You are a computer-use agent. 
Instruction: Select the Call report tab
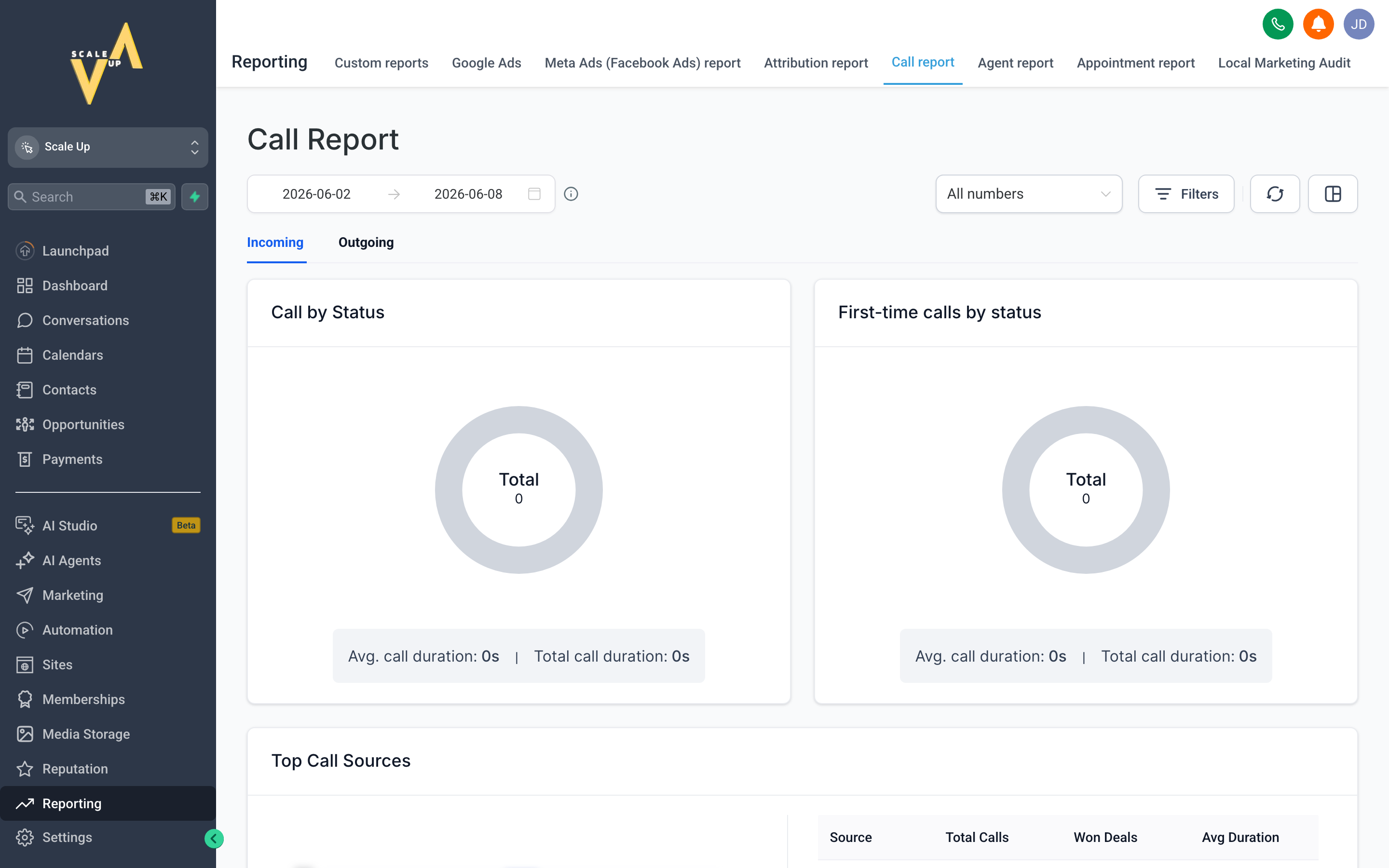click(923, 62)
